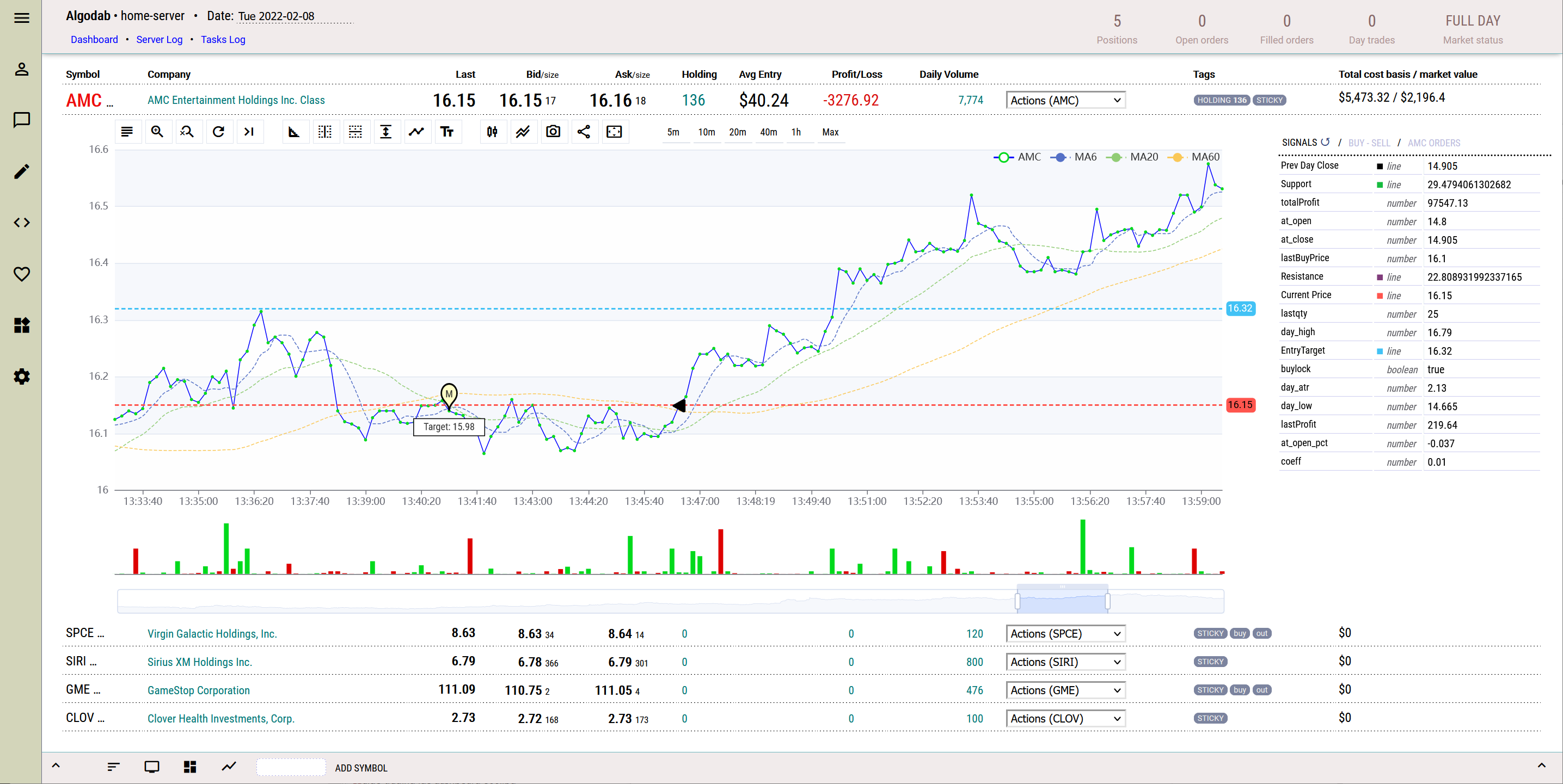This screenshot has height=784, width=1563.
Task: Toggle chart legend lines icon
Action: [x=127, y=132]
